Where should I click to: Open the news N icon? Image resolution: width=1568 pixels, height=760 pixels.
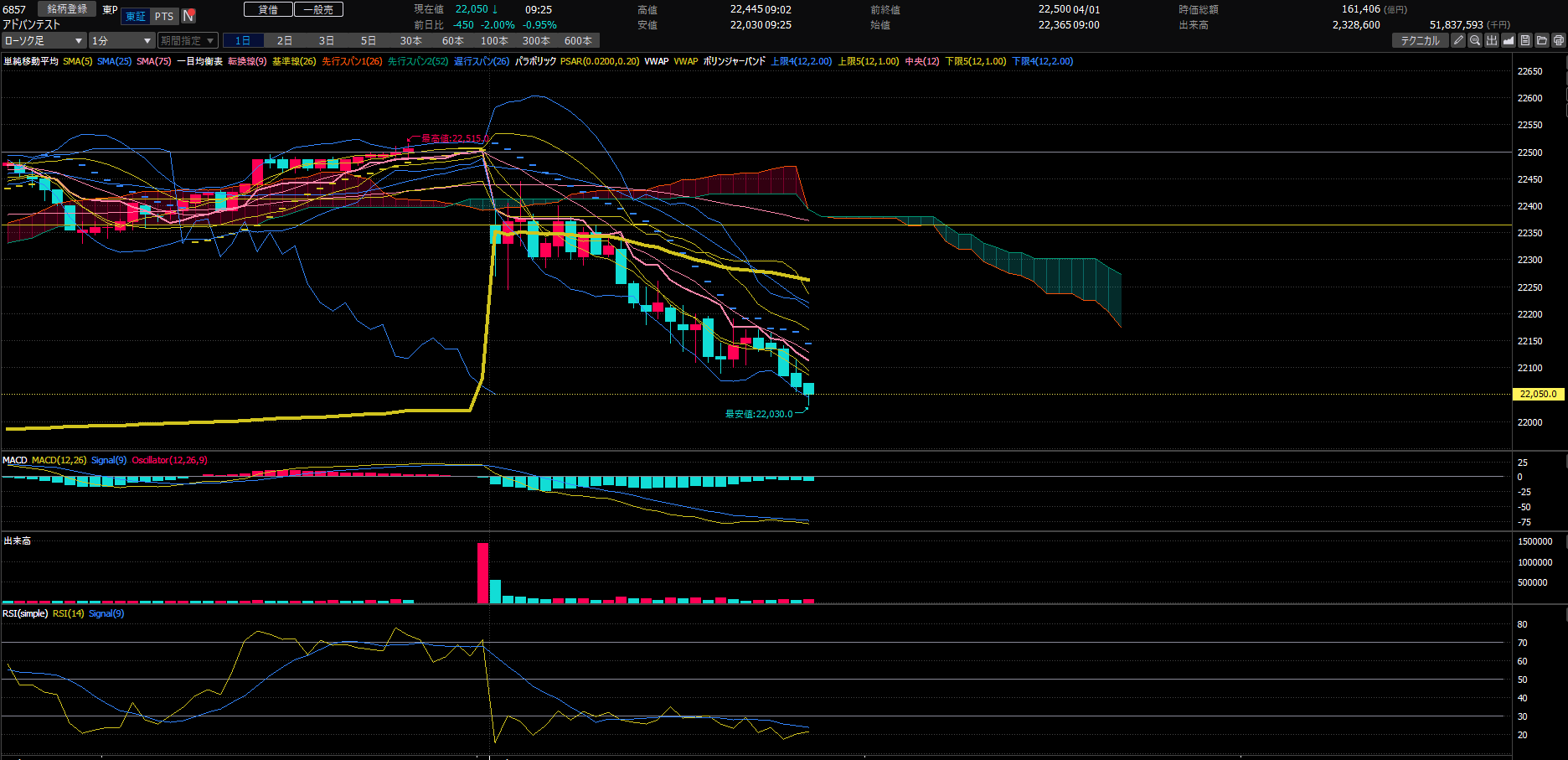tap(188, 16)
